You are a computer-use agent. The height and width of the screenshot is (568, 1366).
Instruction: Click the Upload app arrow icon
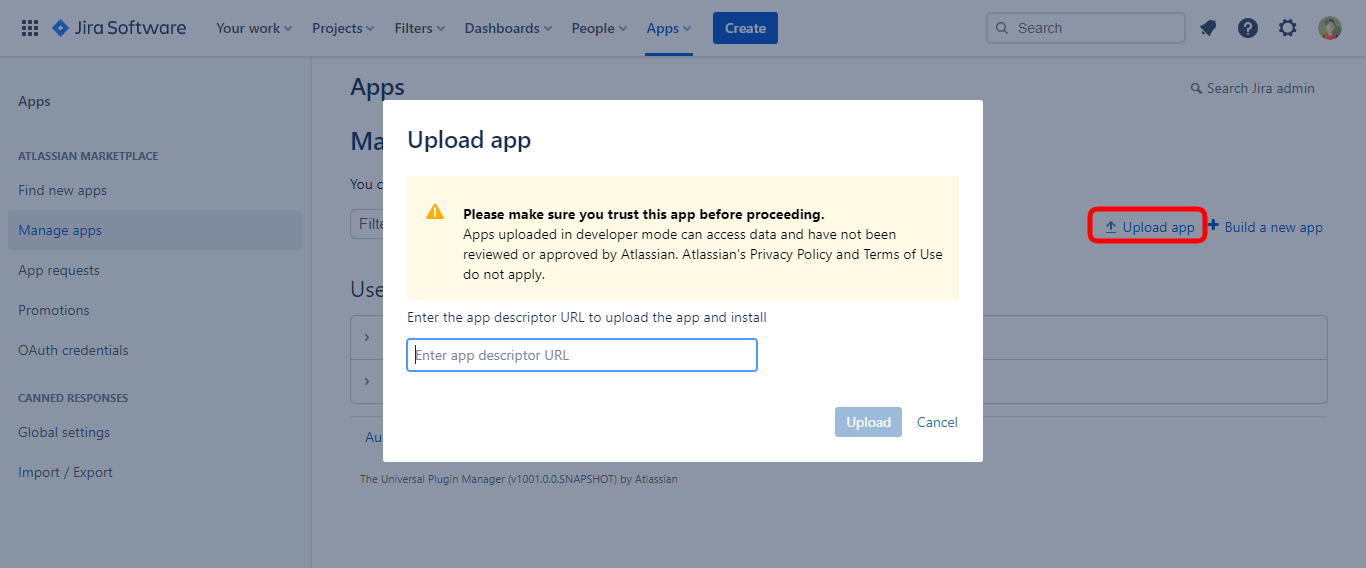click(x=1110, y=227)
